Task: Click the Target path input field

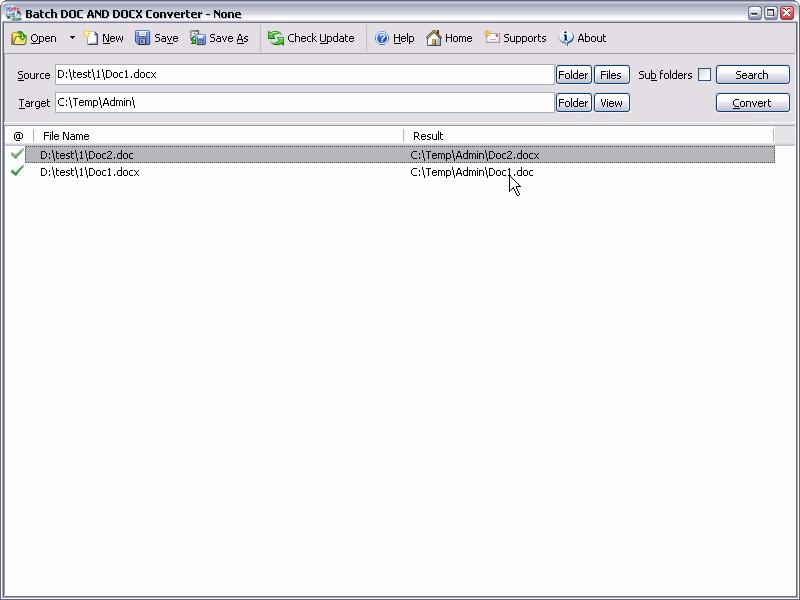Action: click(x=305, y=103)
